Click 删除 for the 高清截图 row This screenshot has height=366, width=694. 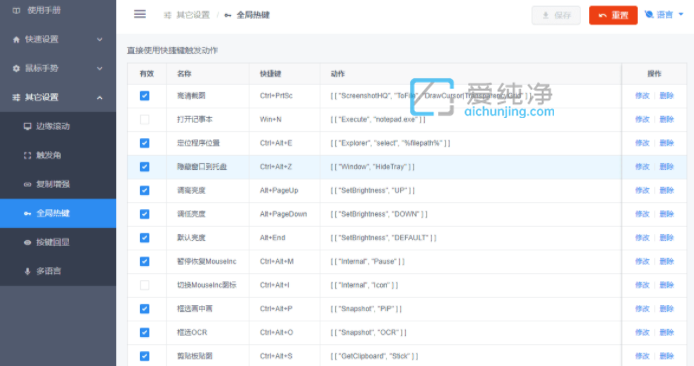click(667, 96)
